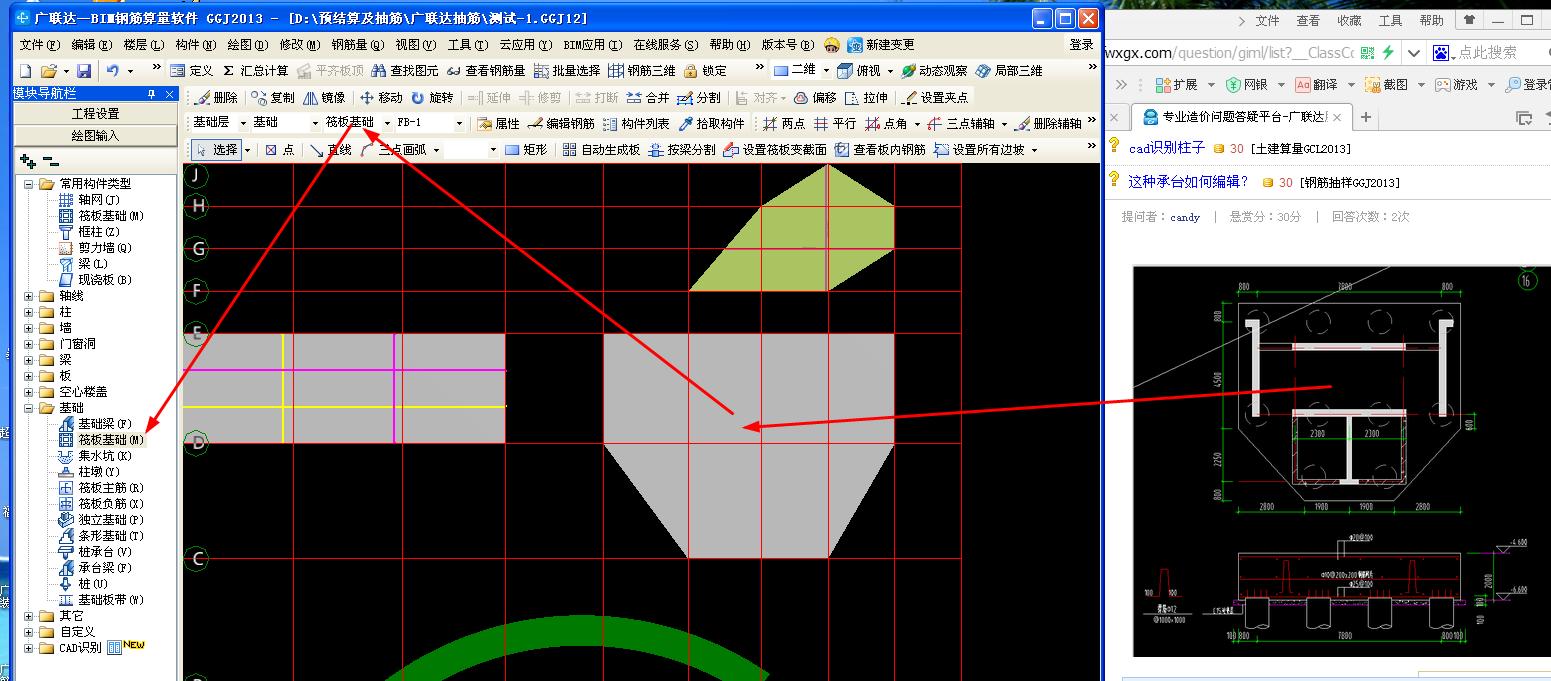Open 钢筋三维 rebar 3D view
This screenshot has height=681, width=1551.
coord(641,71)
